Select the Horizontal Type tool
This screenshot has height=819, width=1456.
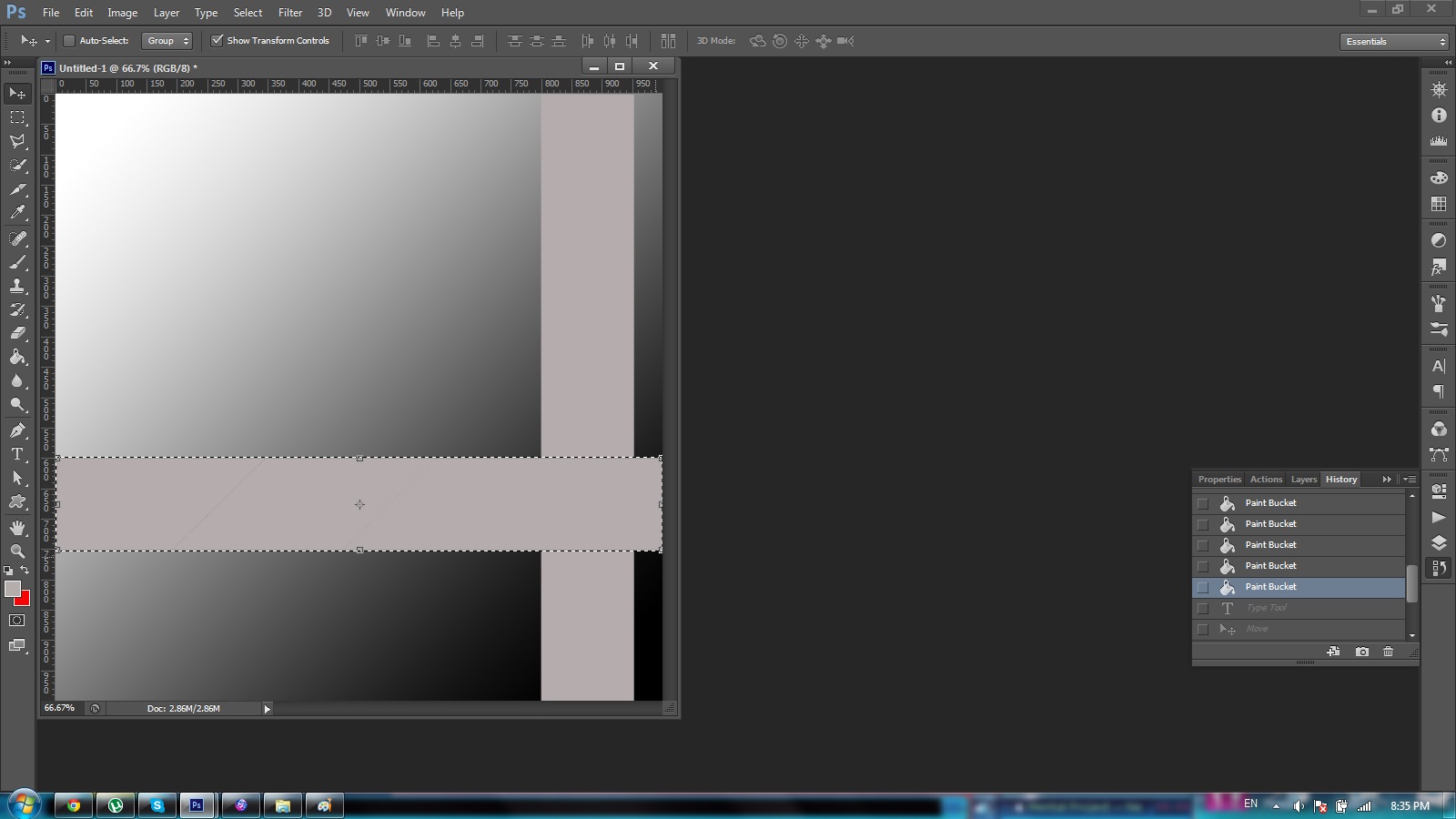tap(17, 454)
